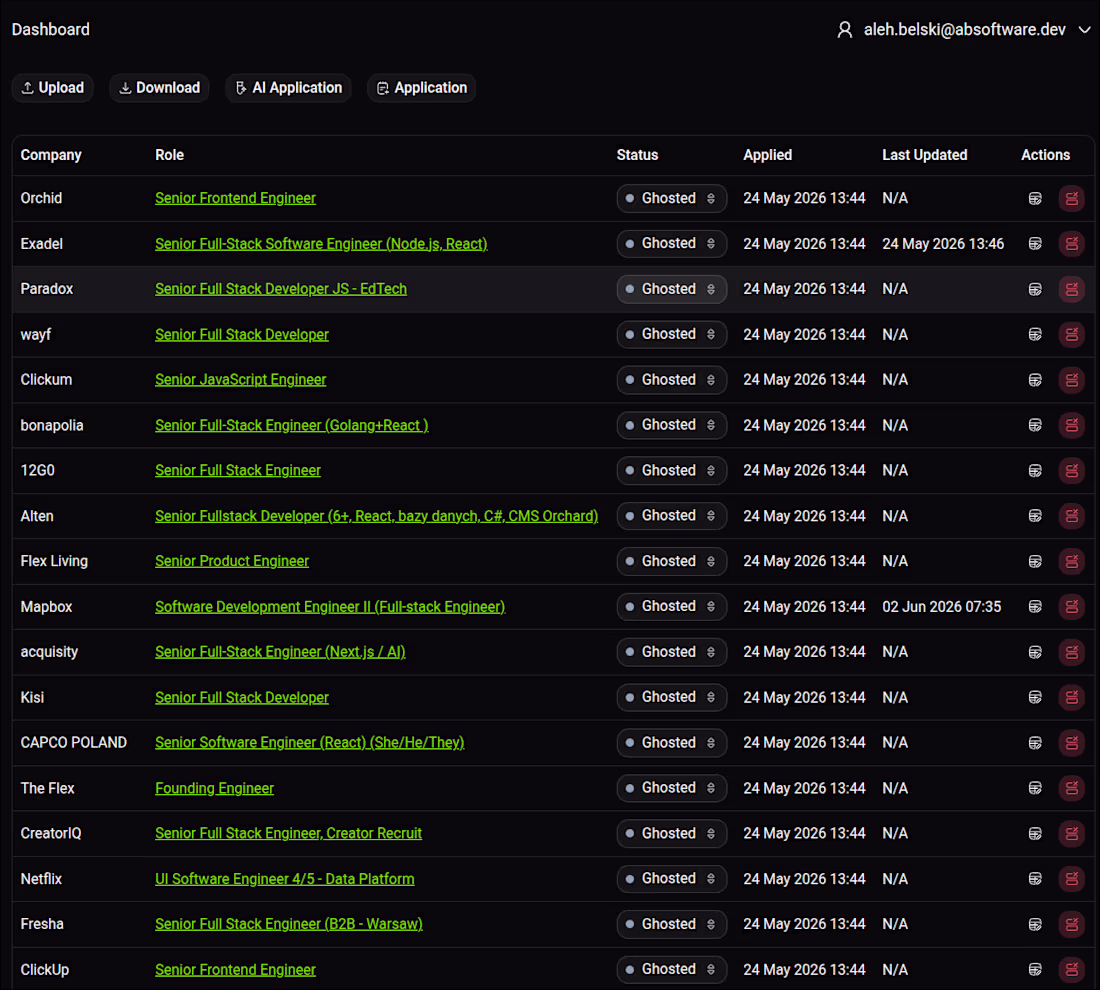Image resolution: width=1100 pixels, height=990 pixels.
Task: Open the status dropdown for ClickUp
Action: (671, 970)
